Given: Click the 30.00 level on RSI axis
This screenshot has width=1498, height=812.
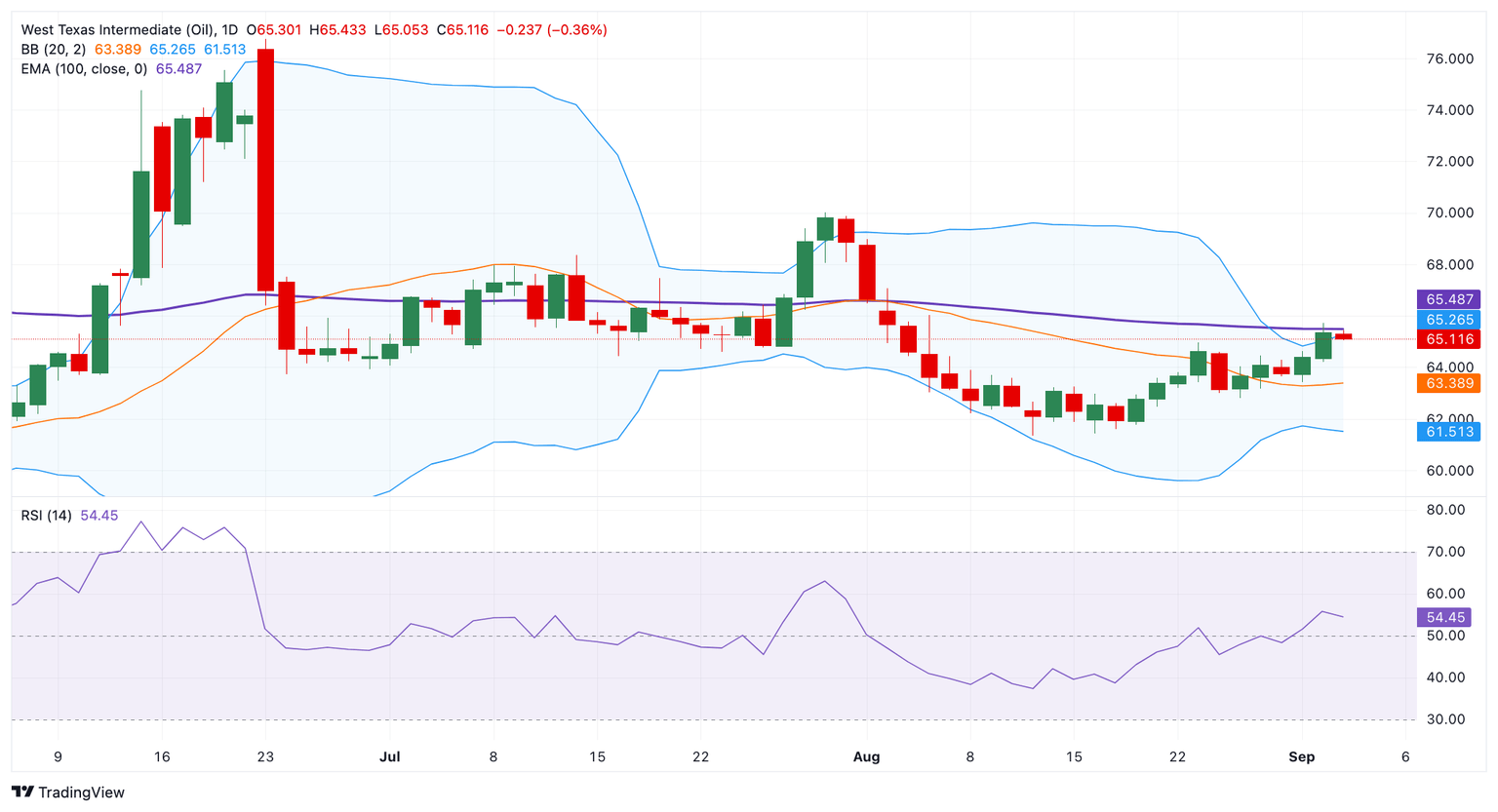Looking at the screenshot, I should tap(1444, 719).
